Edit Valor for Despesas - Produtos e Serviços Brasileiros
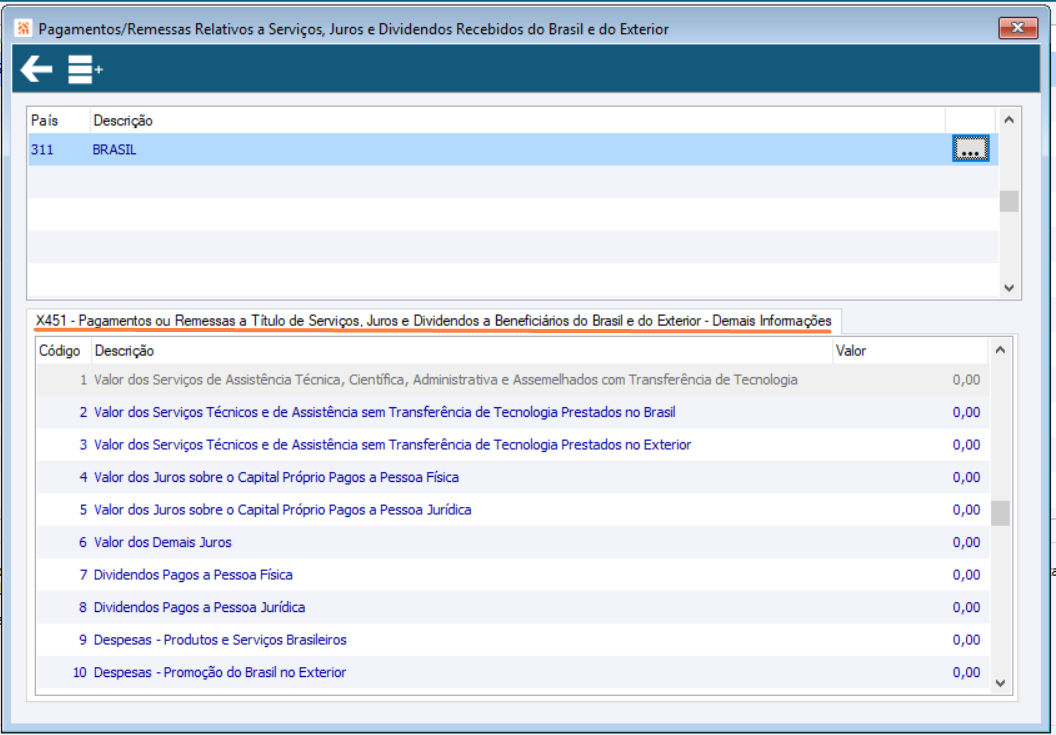 point(910,640)
